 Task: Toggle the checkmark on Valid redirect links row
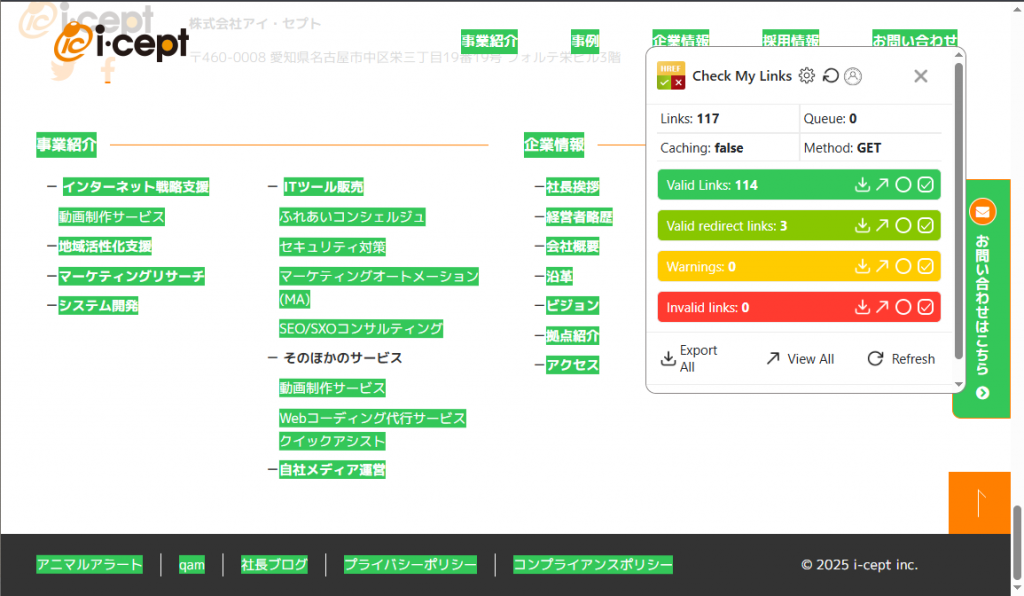(926, 225)
